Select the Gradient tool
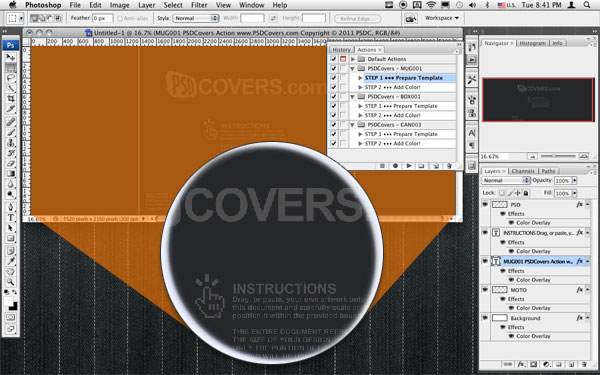600x375 pixels. [11, 174]
